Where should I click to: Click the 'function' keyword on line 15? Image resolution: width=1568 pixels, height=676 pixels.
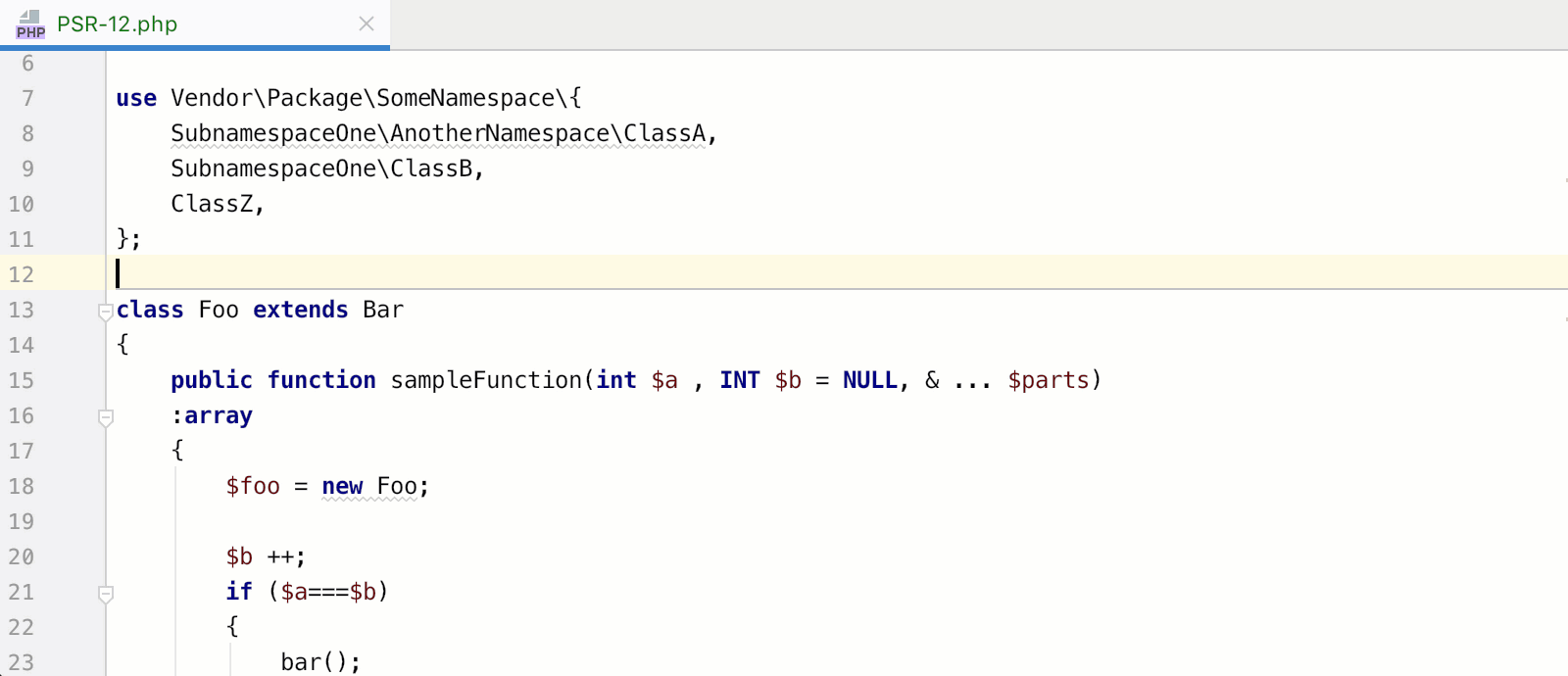(x=321, y=380)
